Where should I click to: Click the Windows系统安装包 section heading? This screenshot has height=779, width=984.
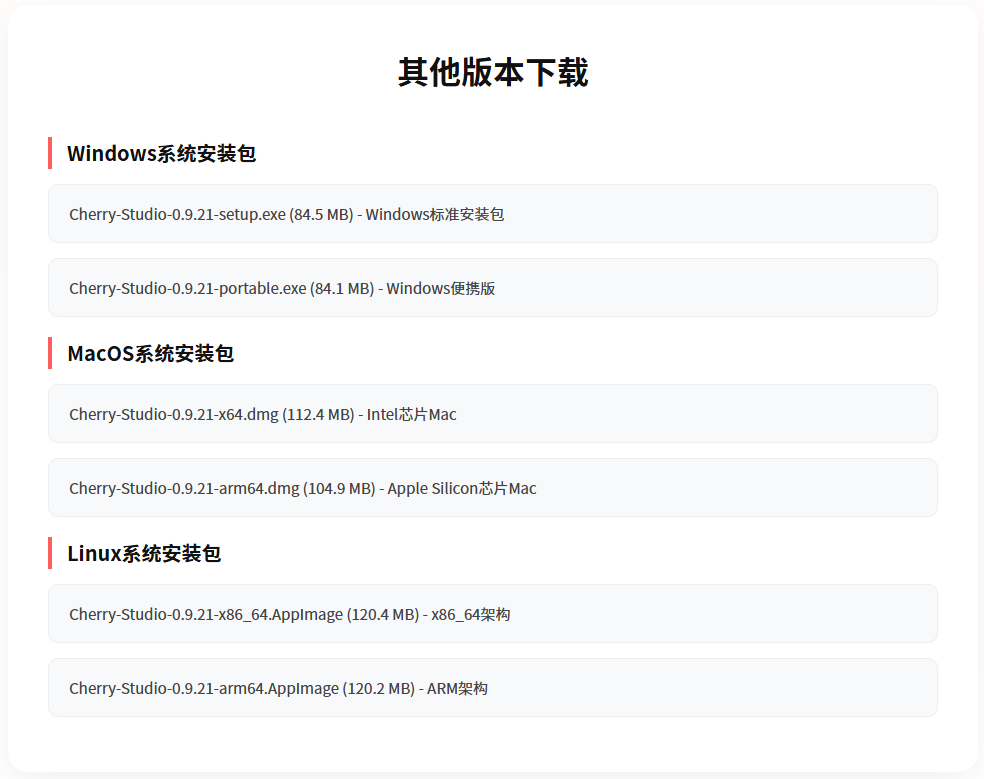tap(161, 154)
